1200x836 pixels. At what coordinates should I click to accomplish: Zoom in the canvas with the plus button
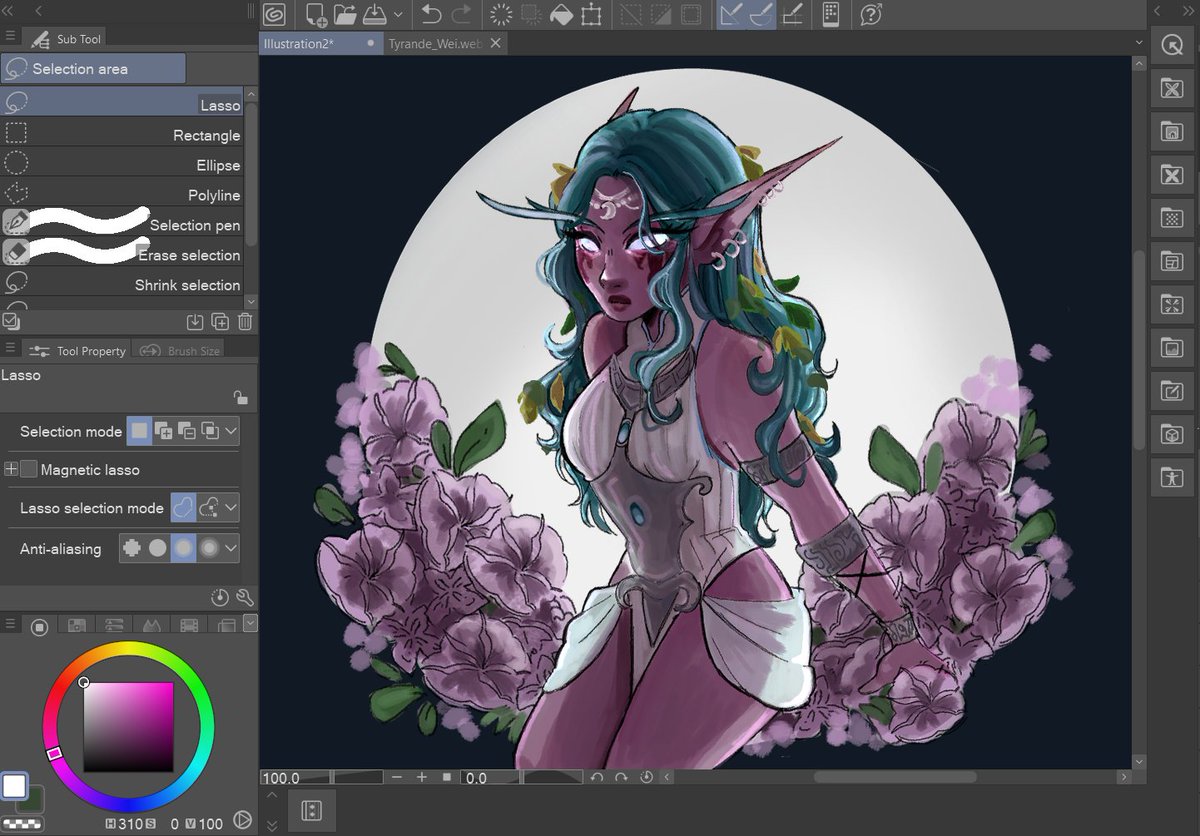tap(421, 777)
